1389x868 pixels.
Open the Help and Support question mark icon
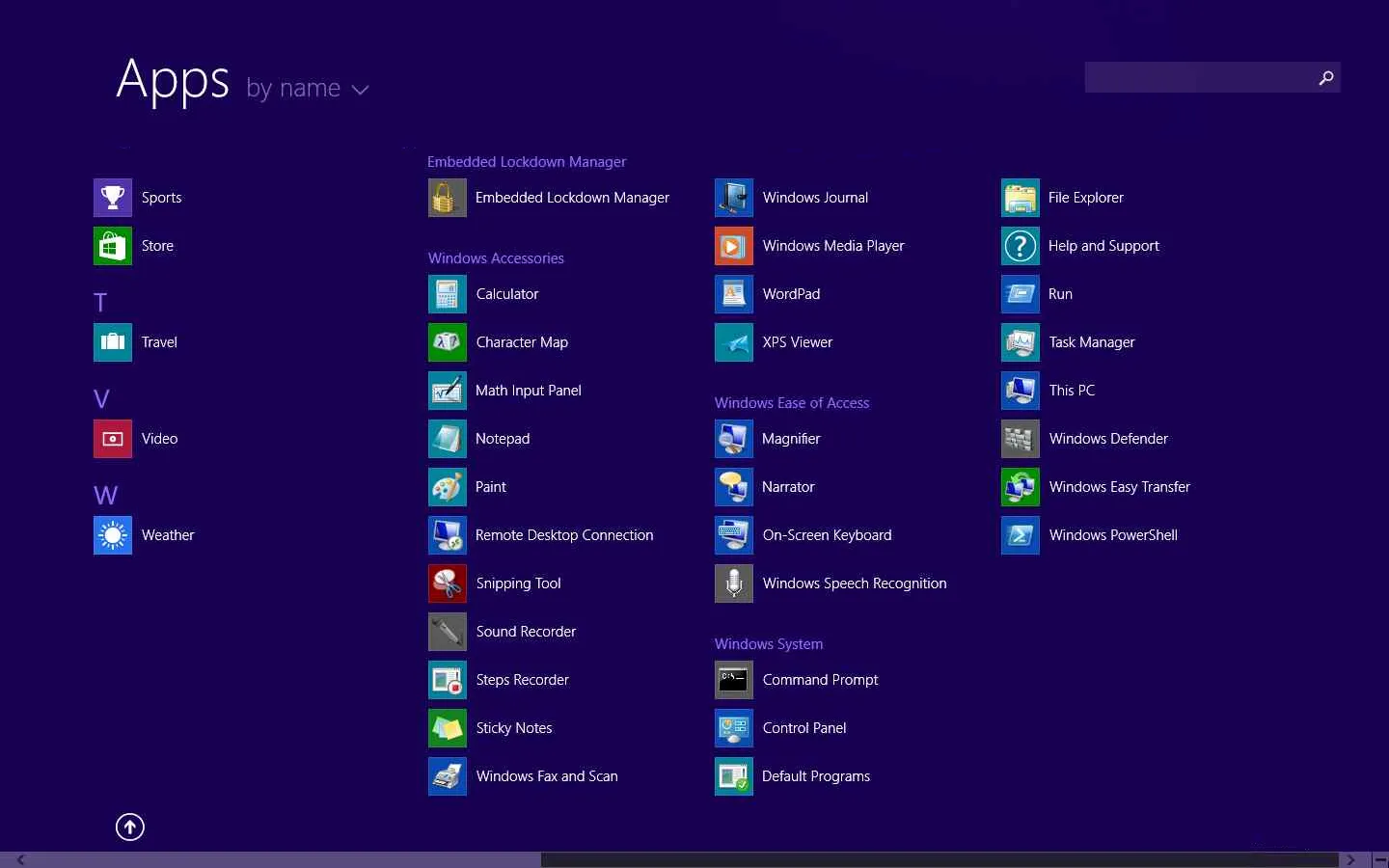click(1021, 246)
